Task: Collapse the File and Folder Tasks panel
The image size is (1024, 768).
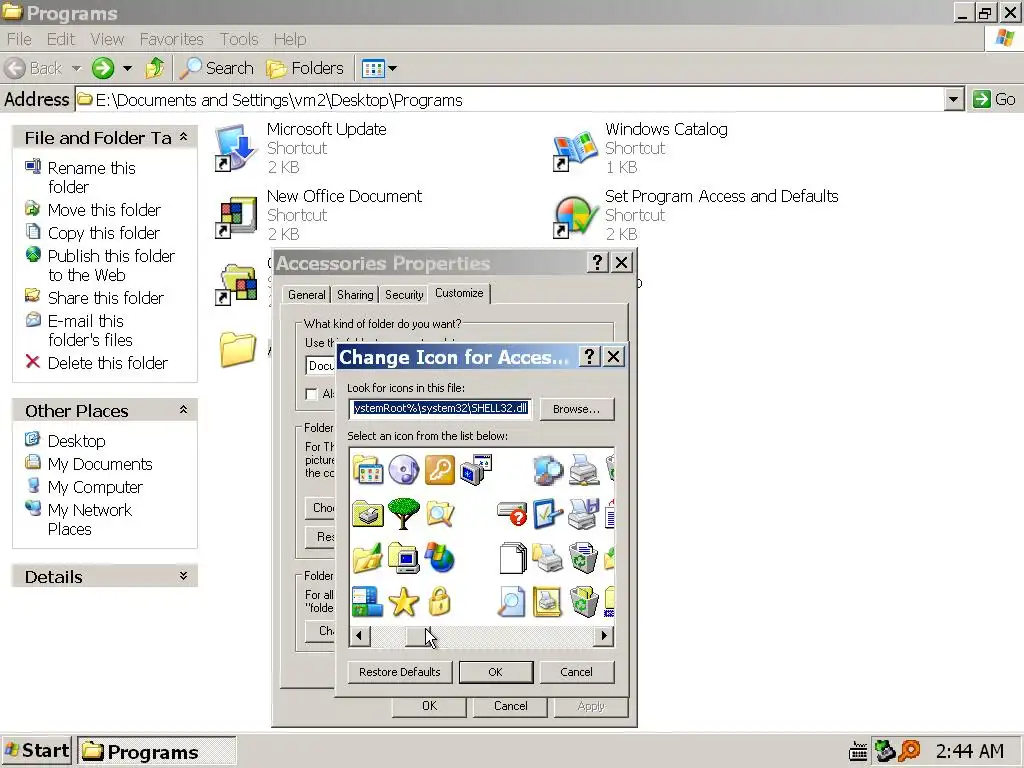Action: (184, 137)
